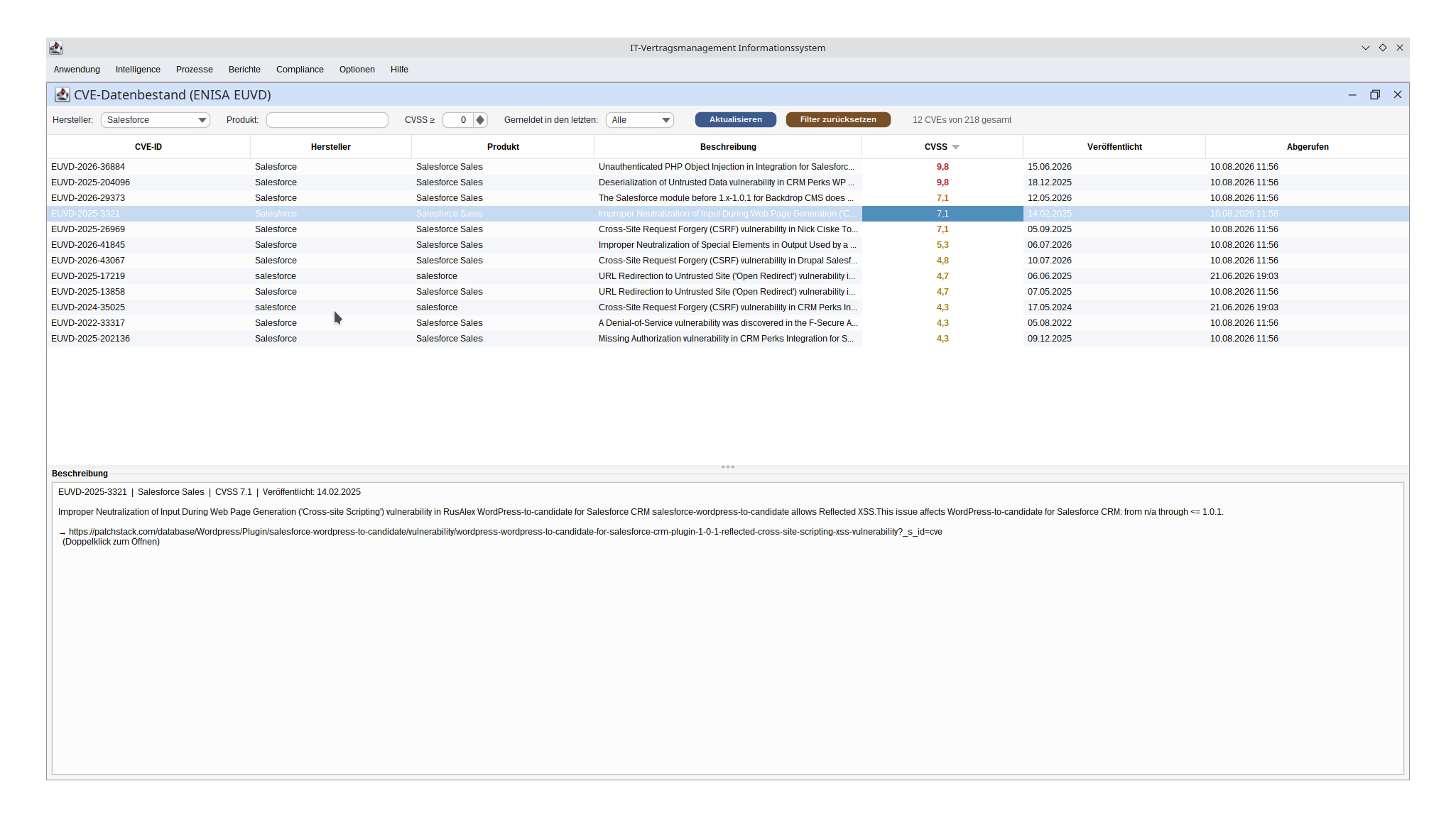Open the Intelligence menu

click(x=138, y=70)
